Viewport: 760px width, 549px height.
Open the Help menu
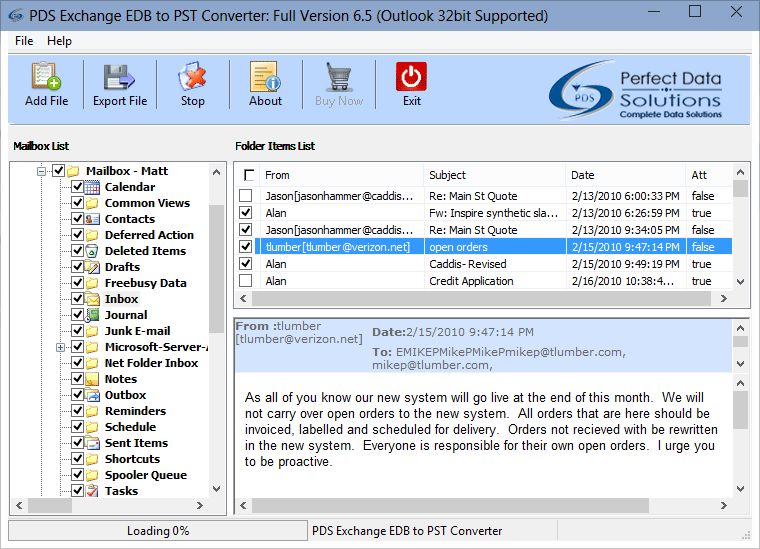click(59, 41)
